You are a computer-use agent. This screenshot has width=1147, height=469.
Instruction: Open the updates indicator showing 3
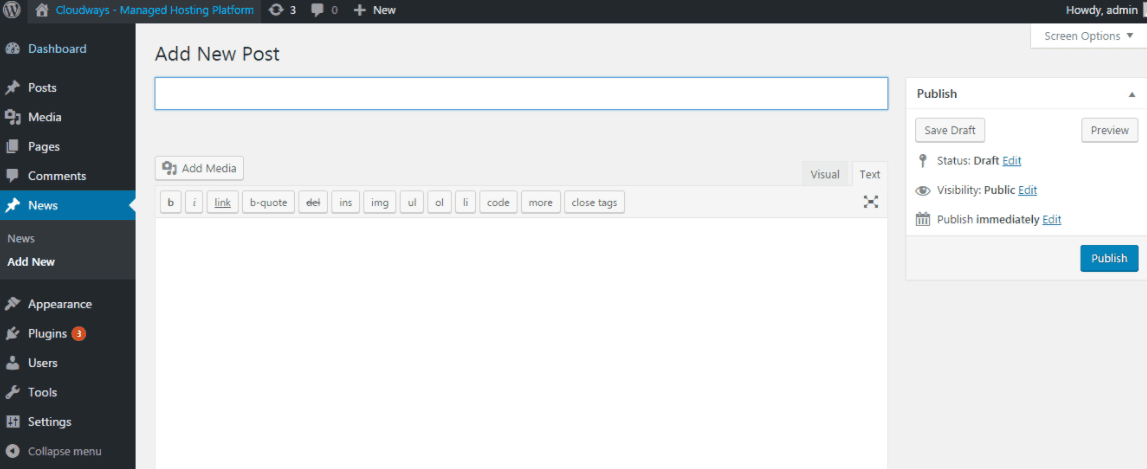[x=282, y=10]
